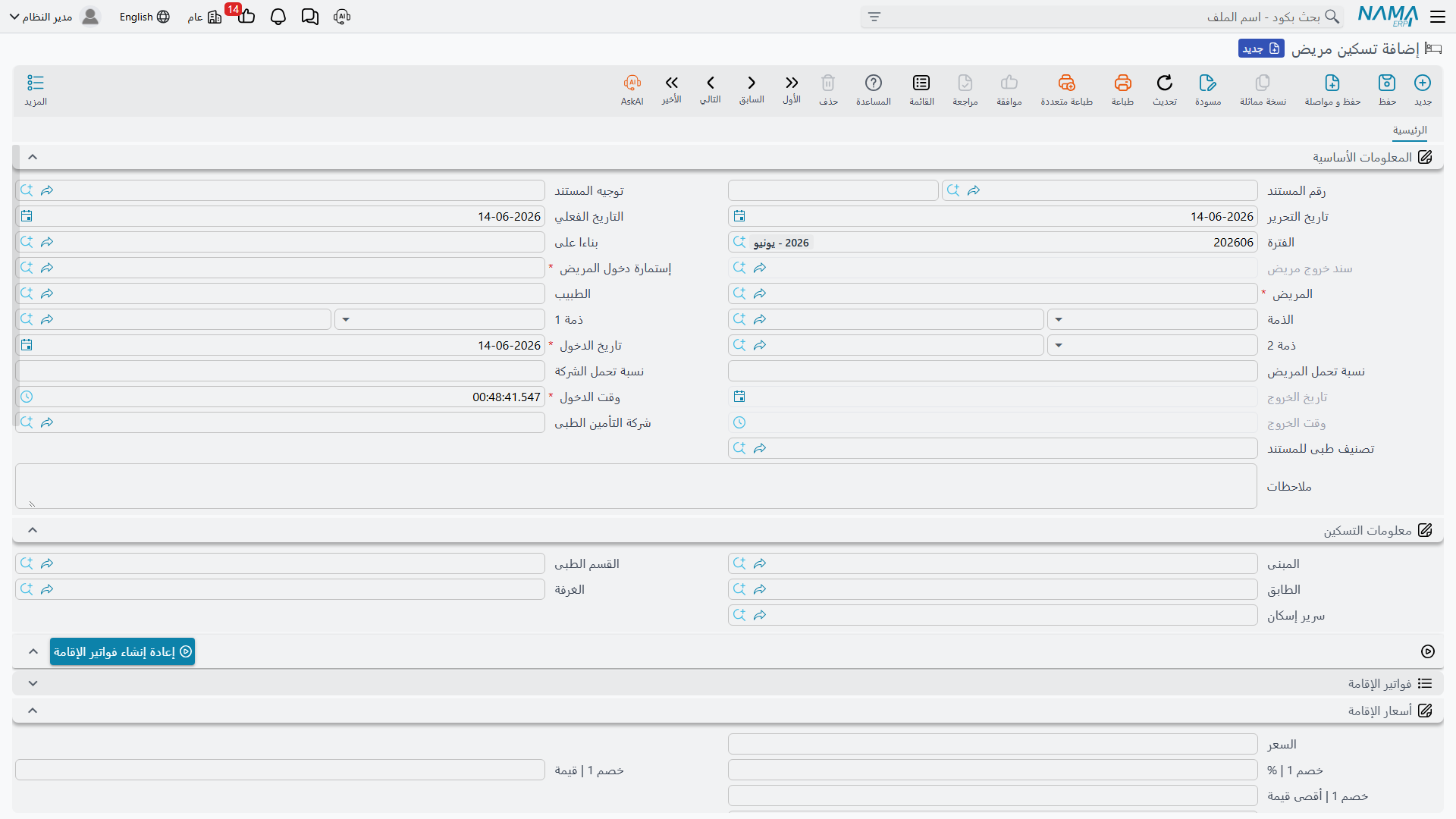Open calendar picker for التاريخ الفعلى
This screenshot has height=819, width=1456.
tap(27, 216)
